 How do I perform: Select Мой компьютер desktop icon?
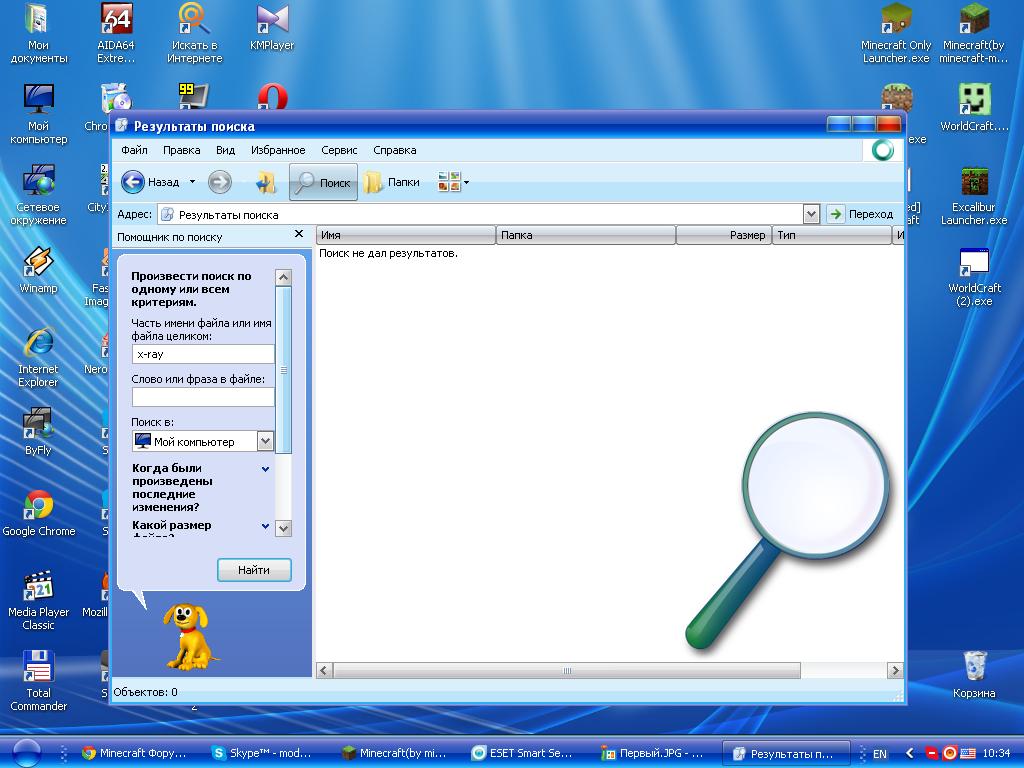point(39,114)
